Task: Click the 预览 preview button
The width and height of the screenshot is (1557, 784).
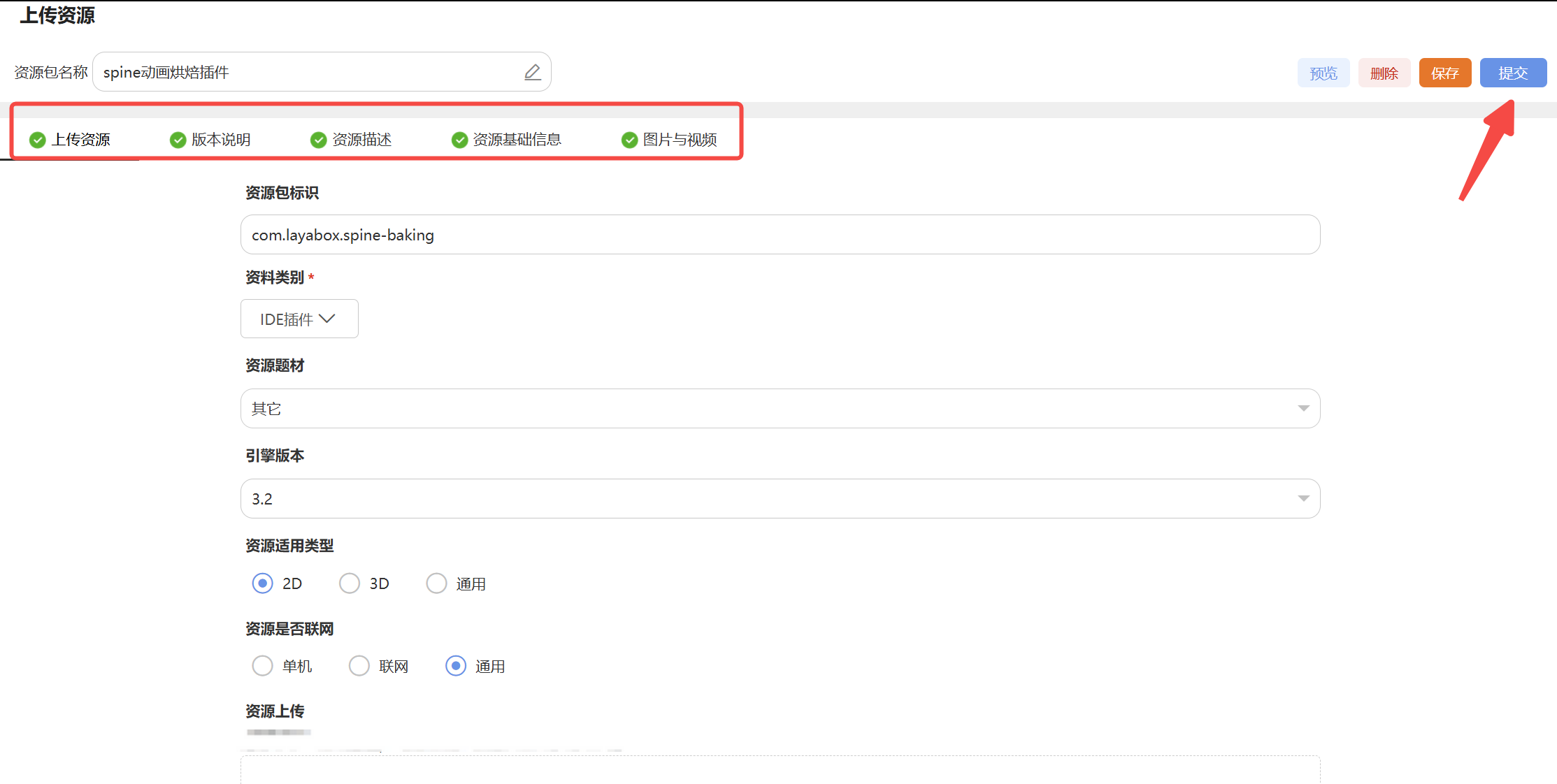Action: (1323, 73)
